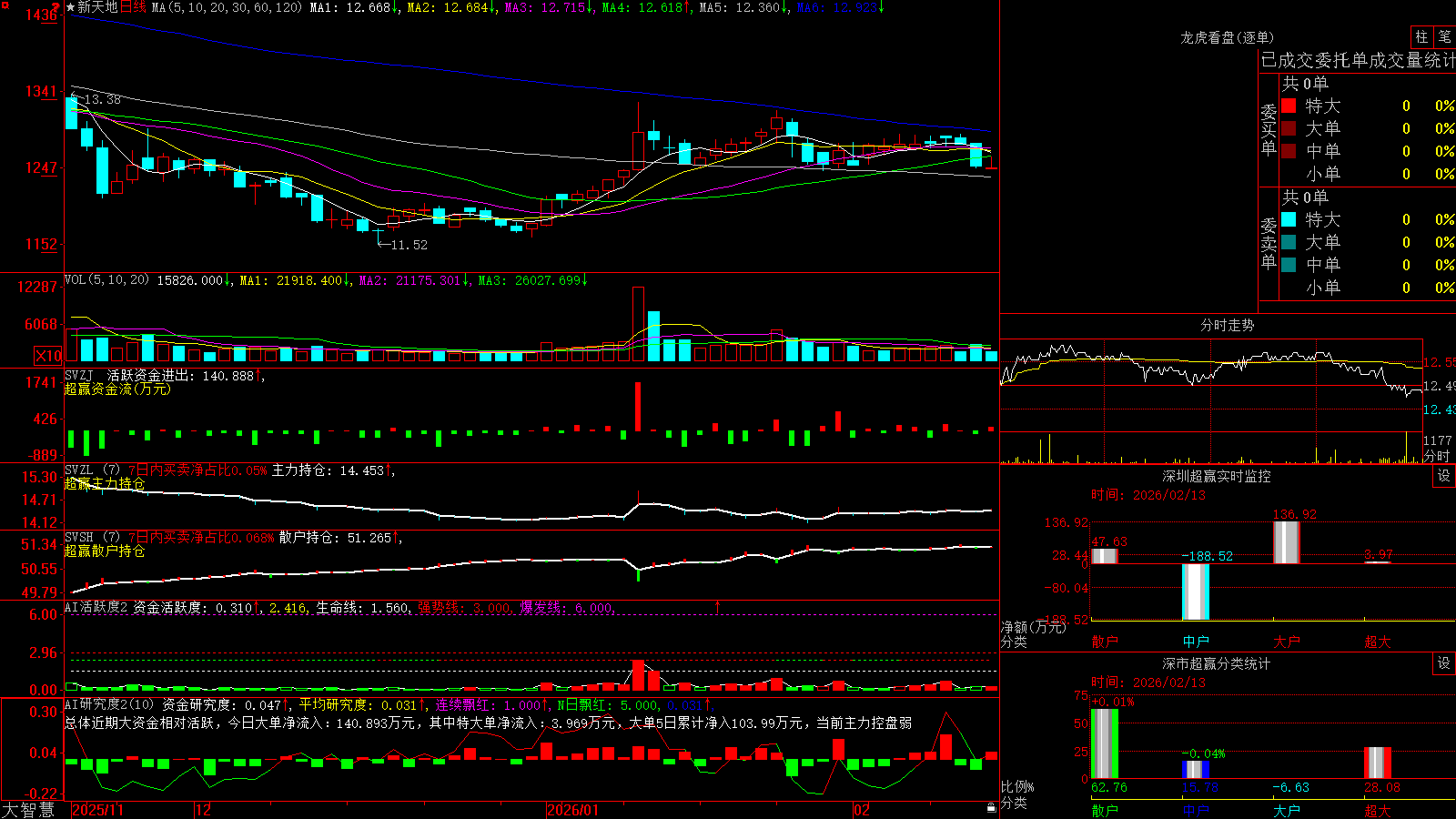Click the 笔 tick-view button
Viewport: 1456px width, 819px height.
coord(1444,37)
